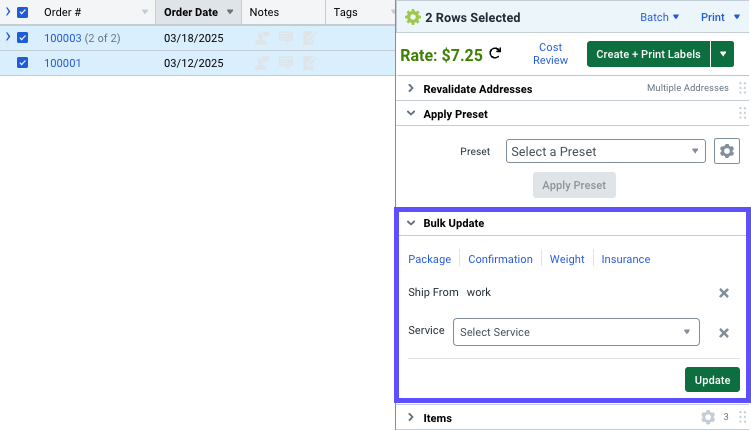Open the Select Service dropdown

[577, 332]
